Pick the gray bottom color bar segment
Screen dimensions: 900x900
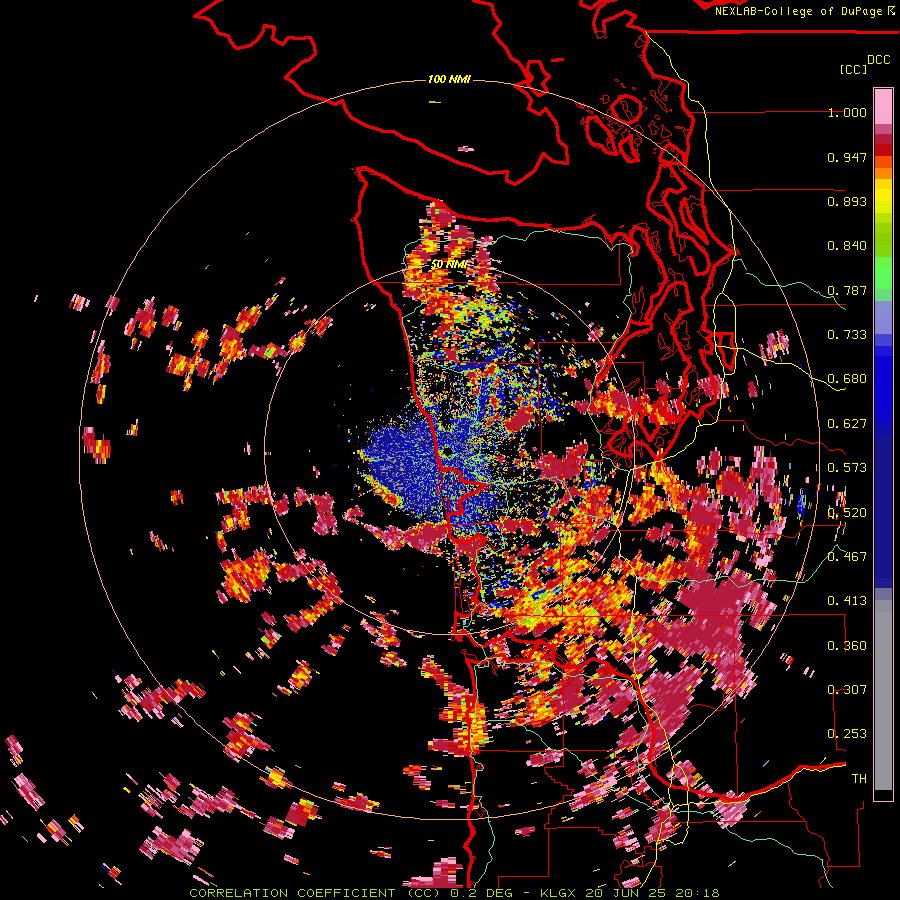pyautogui.click(x=883, y=695)
